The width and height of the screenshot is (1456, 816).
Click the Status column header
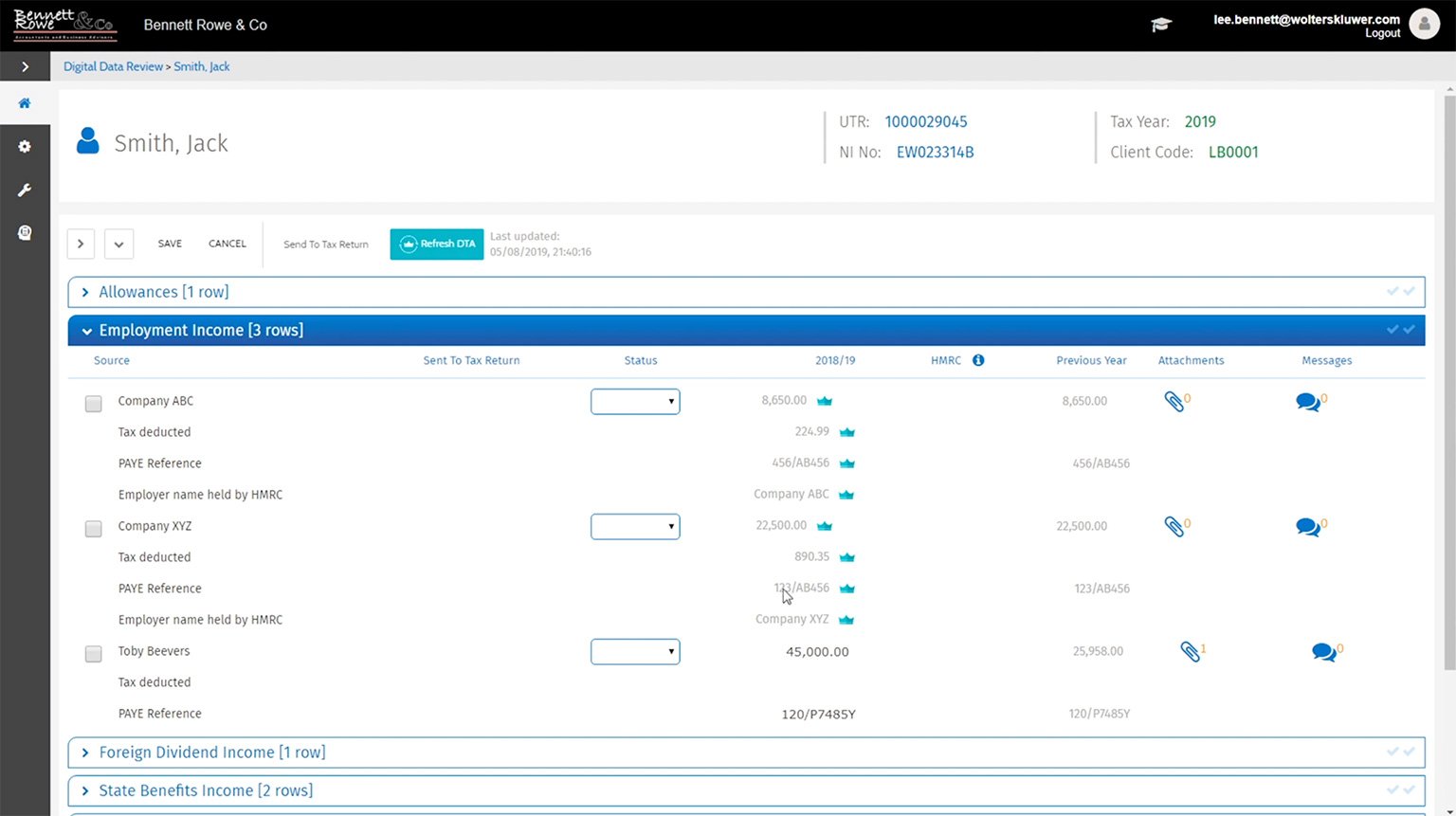(641, 360)
